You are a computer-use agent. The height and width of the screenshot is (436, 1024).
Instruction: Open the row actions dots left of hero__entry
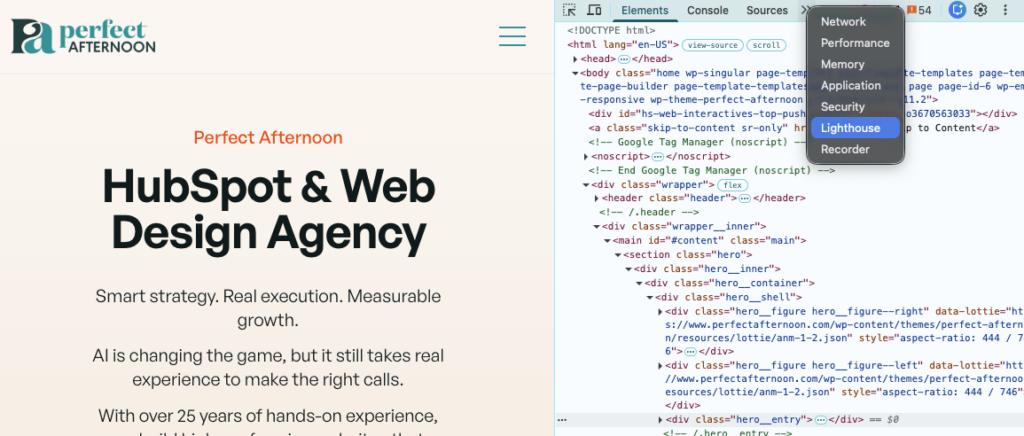point(562,420)
